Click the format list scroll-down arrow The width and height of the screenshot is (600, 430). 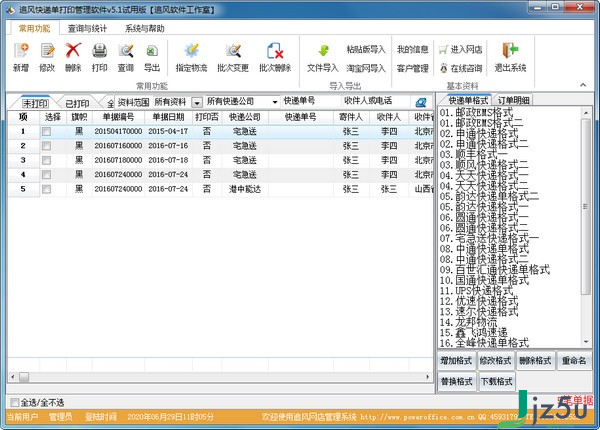coord(586,342)
